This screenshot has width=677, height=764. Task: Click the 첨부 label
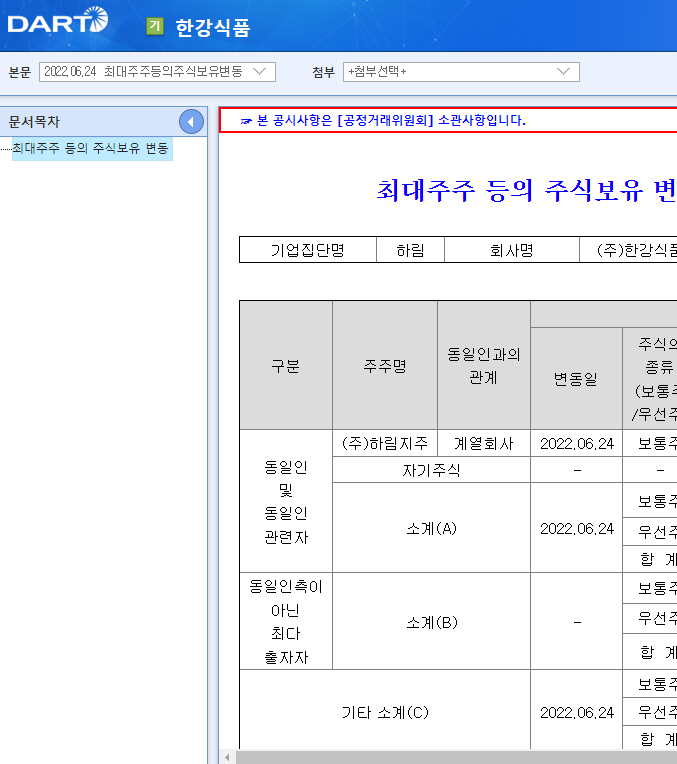(x=324, y=73)
